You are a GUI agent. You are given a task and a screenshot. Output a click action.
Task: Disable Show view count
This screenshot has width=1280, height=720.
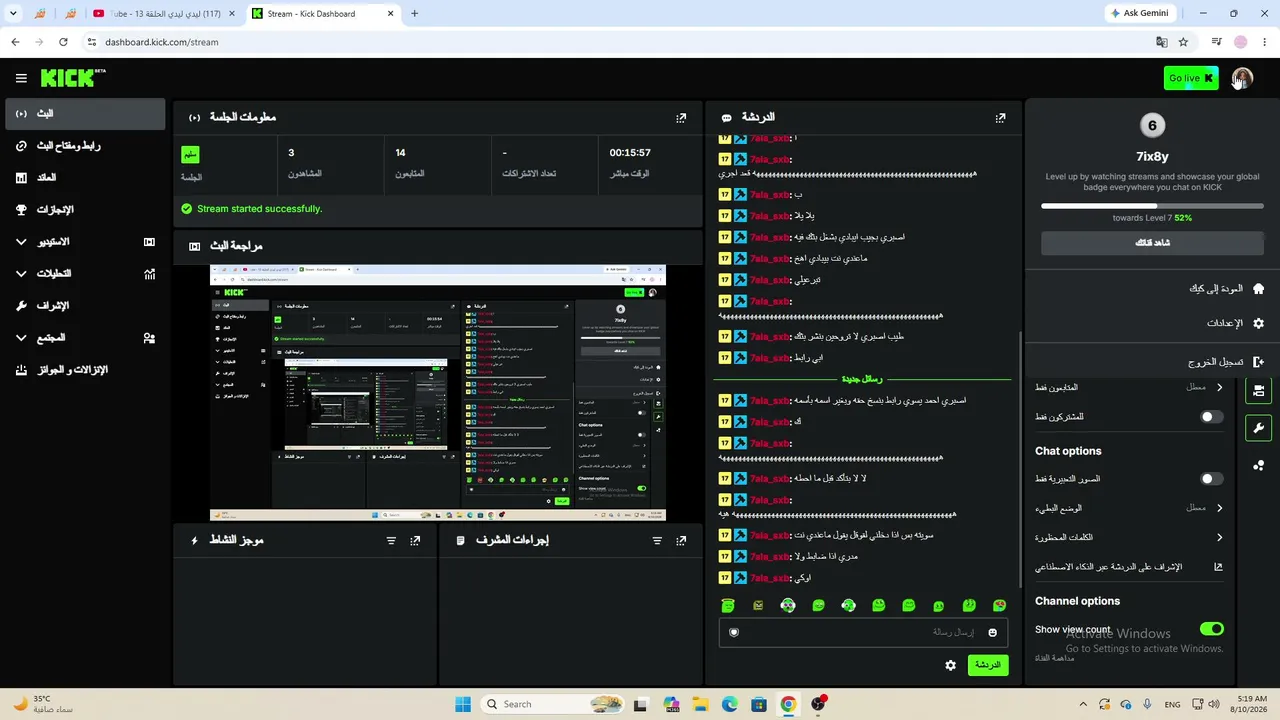click(1211, 629)
